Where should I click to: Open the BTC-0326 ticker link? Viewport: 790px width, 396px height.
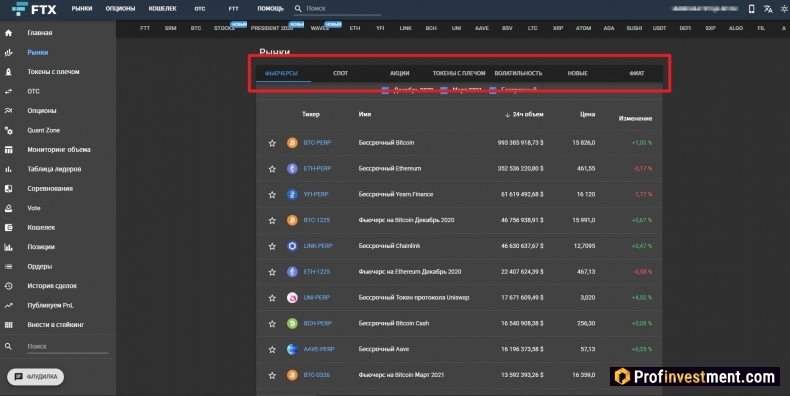[317, 375]
